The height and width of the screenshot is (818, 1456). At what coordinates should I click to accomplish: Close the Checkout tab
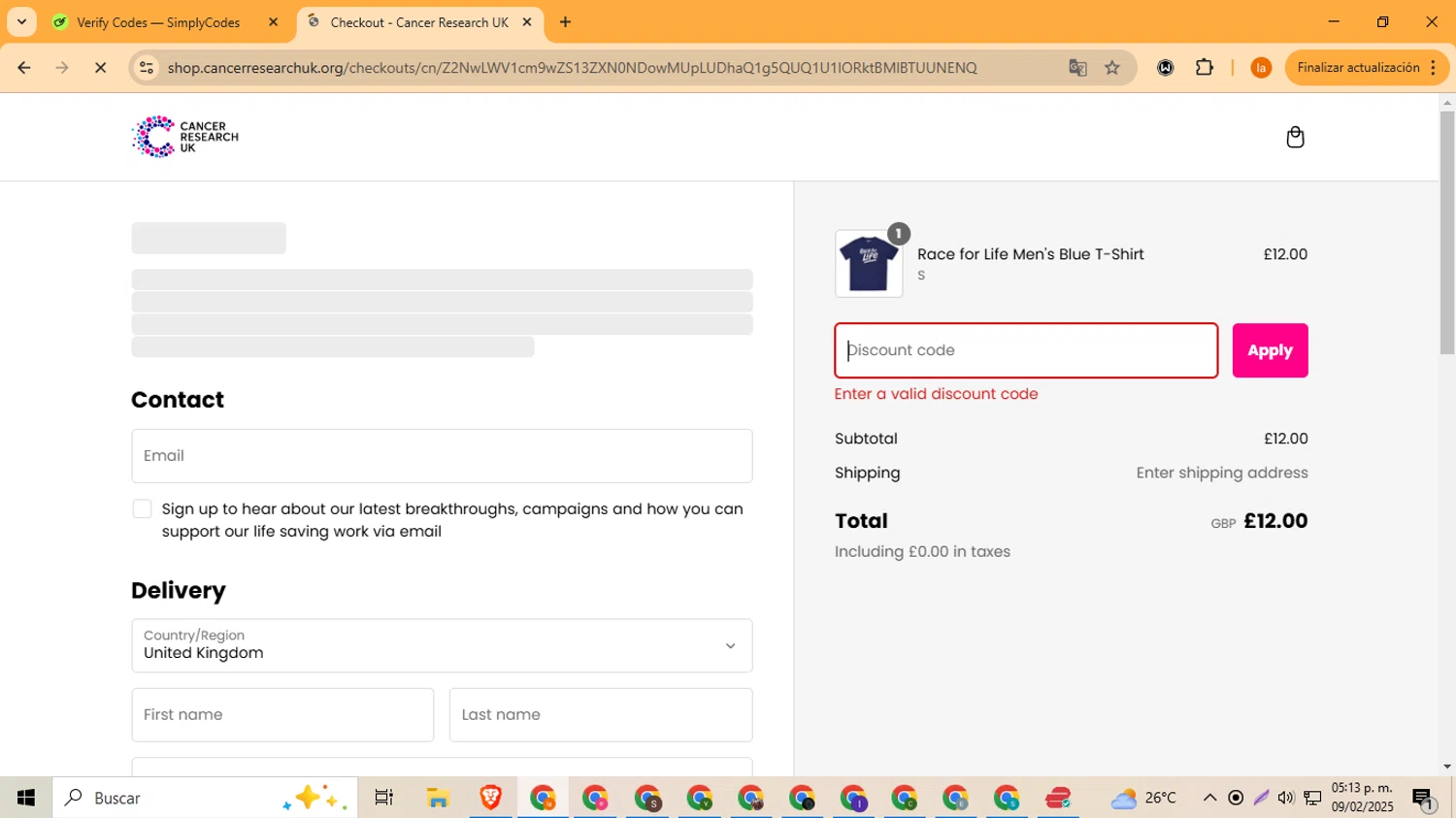pyautogui.click(x=527, y=22)
